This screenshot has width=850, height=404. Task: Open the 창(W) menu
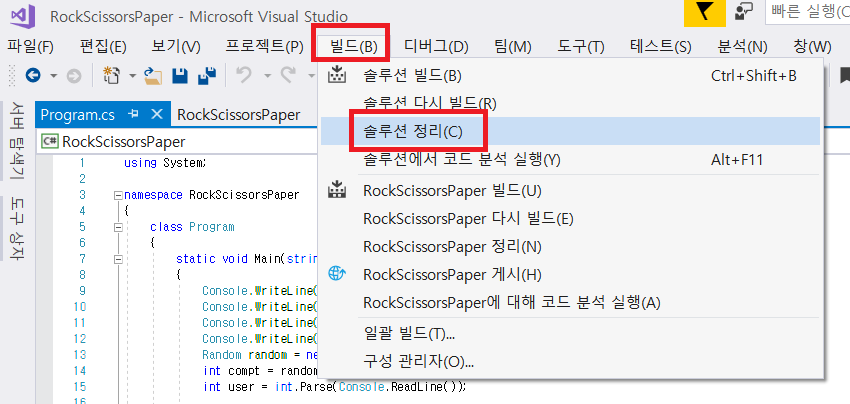tap(812, 47)
